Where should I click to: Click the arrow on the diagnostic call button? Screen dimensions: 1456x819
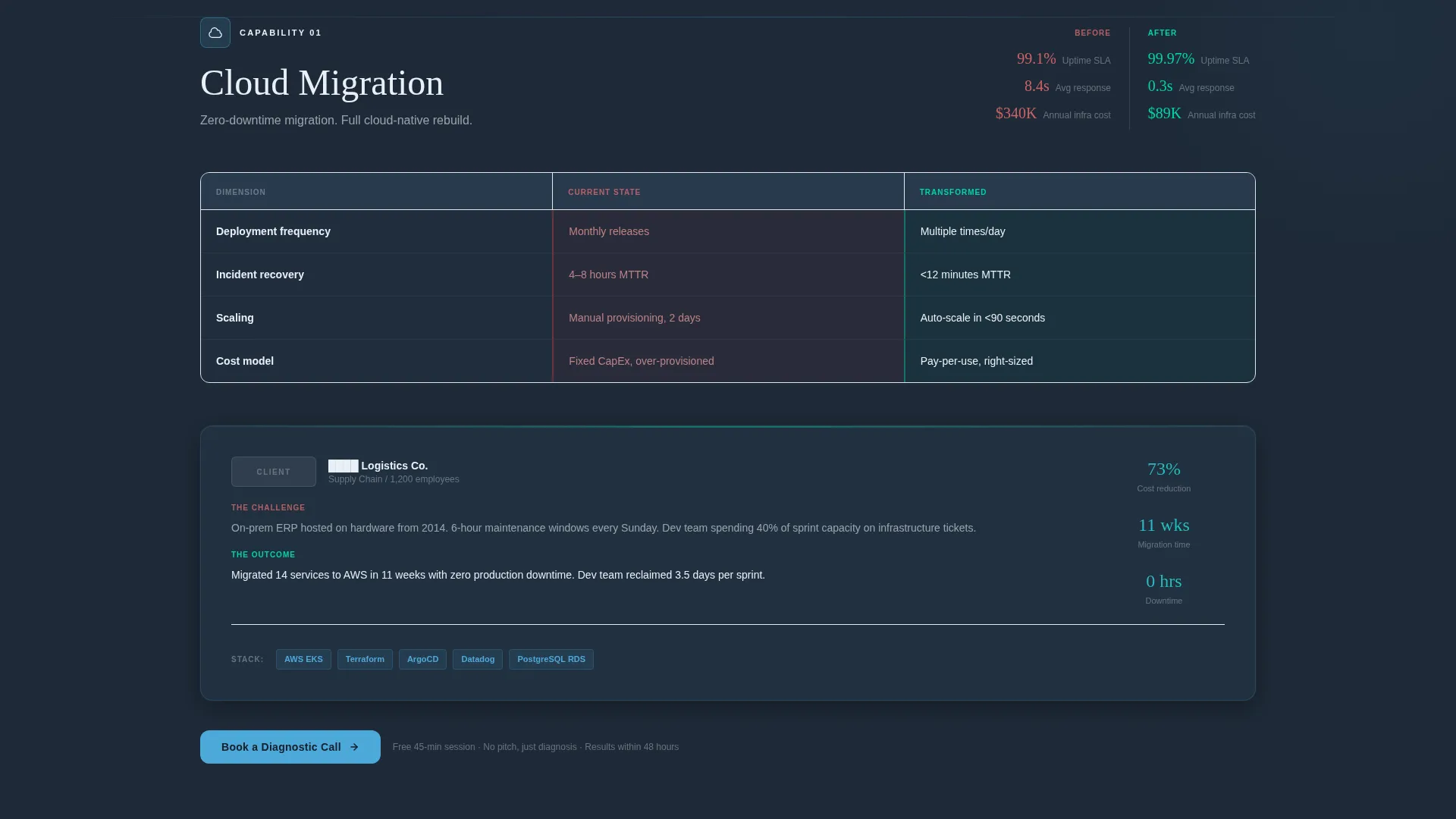coord(354,747)
